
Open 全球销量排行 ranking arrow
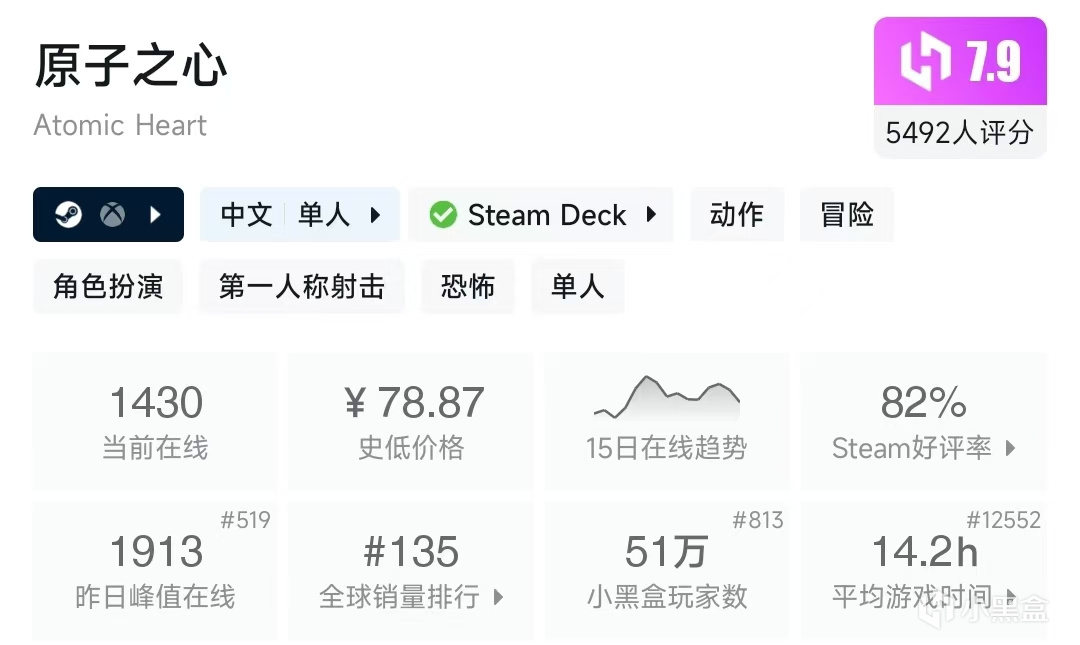(498, 598)
